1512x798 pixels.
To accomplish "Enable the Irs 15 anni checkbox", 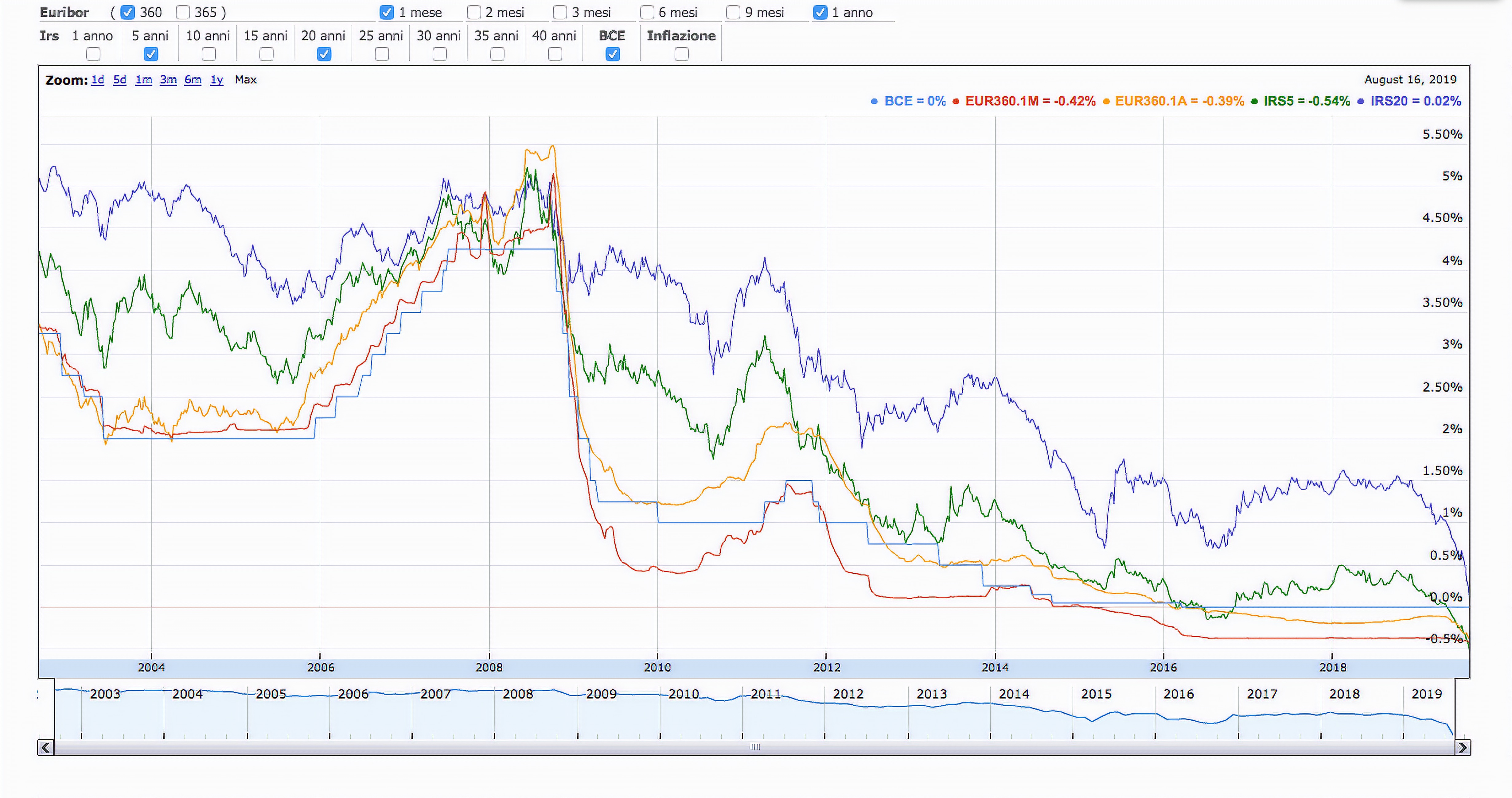I will pyautogui.click(x=266, y=54).
